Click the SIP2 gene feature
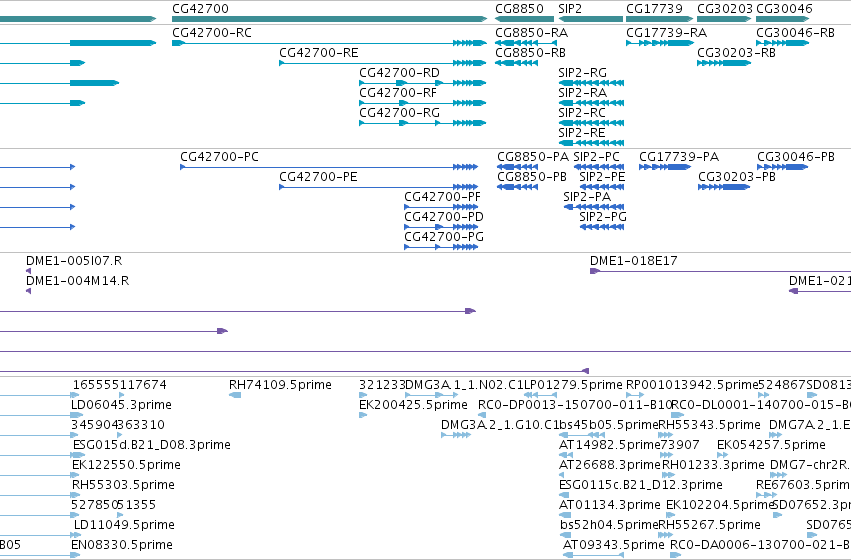This screenshot has height=560, width=851. tap(590, 19)
